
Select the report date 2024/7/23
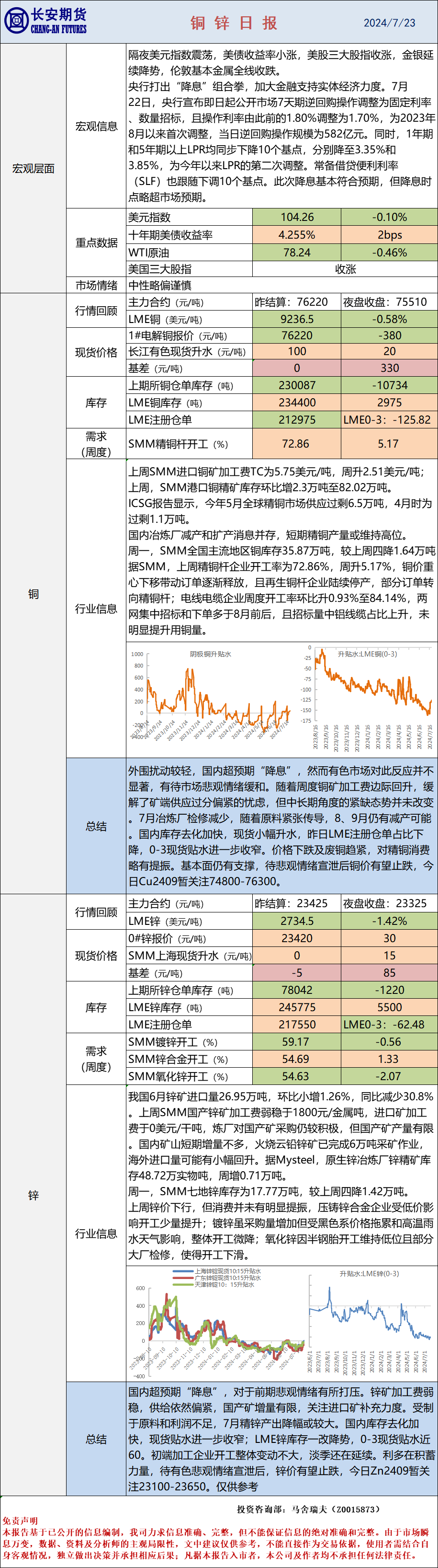[x=389, y=23]
